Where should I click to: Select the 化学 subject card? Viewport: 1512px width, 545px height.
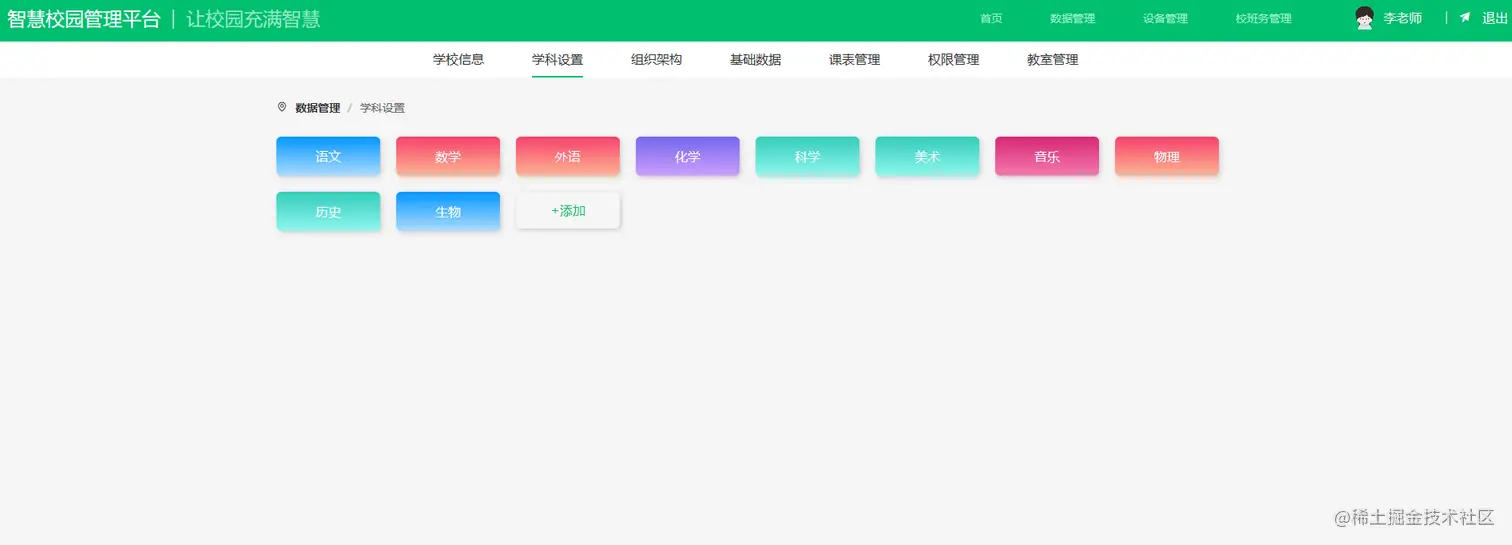pos(688,156)
